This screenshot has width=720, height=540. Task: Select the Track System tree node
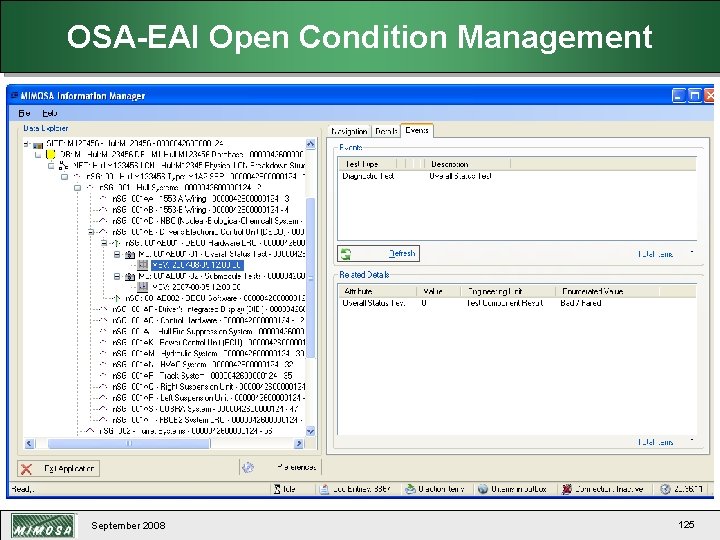[202, 376]
